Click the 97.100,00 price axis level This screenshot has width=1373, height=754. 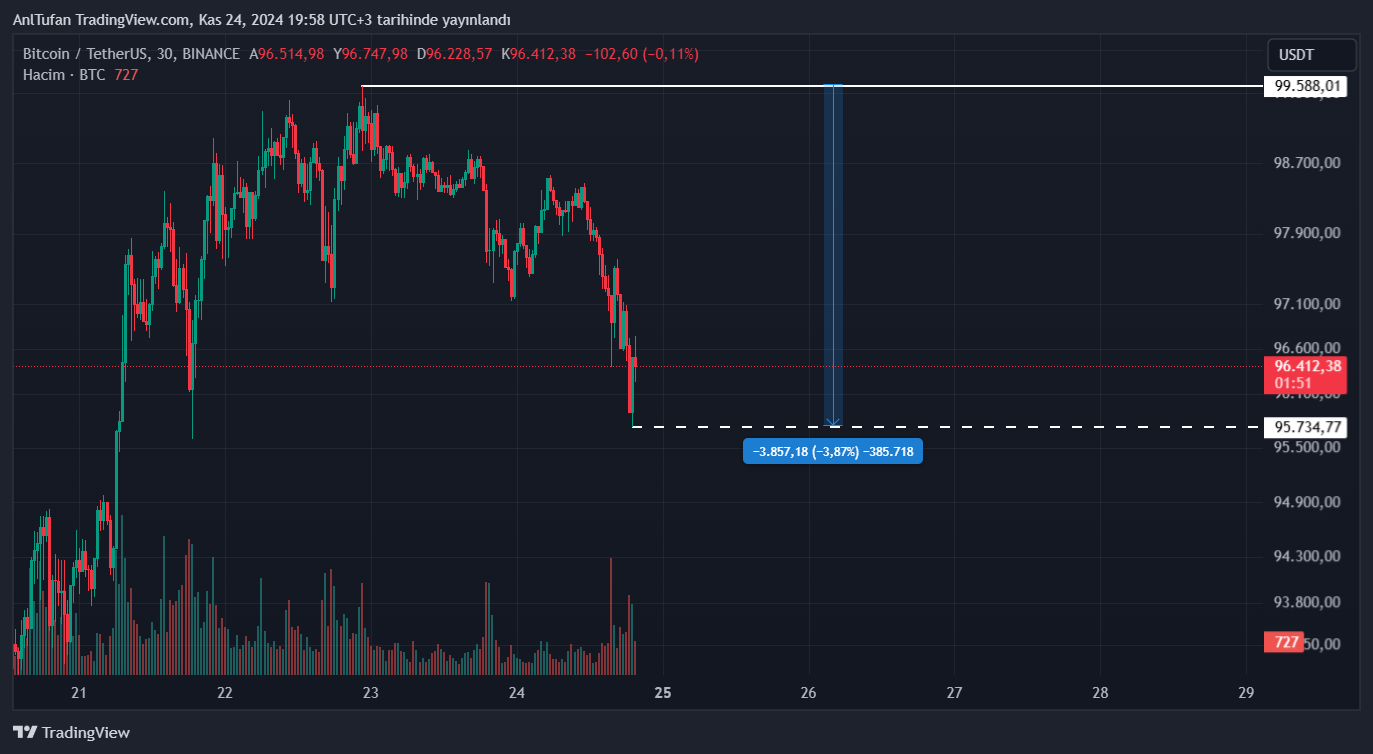point(1305,303)
